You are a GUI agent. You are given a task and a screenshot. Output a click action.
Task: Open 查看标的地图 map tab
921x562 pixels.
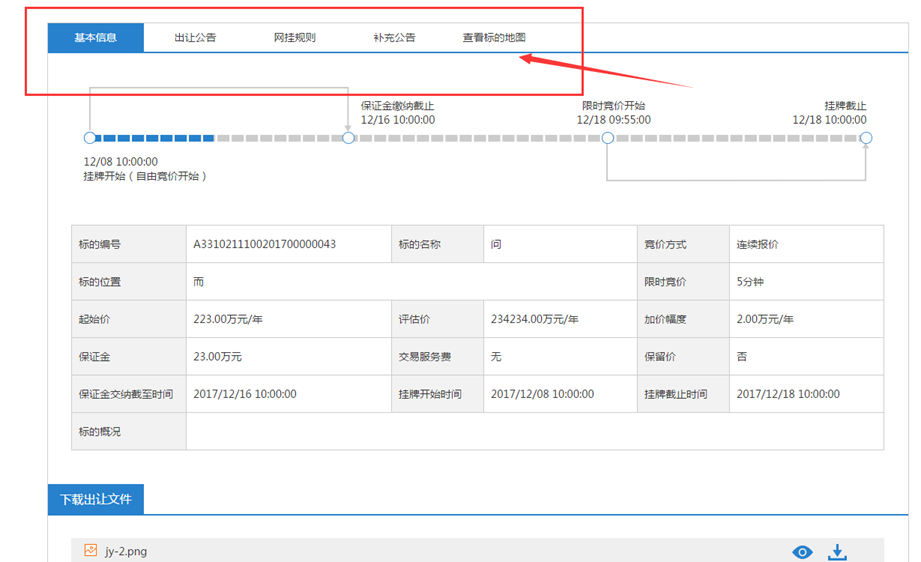click(x=494, y=38)
